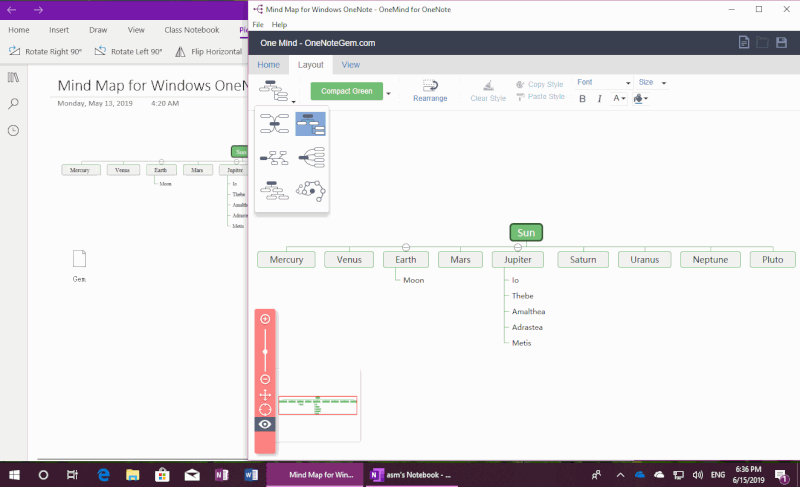800x487 pixels.
Task: Collapse the Earth node circle toggle
Action: pos(406,247)
